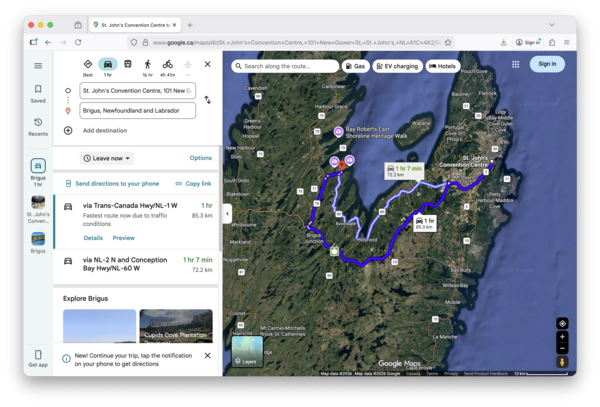Open Google apps grid
This screenshot has width=600, height=407.
(515, 64)
